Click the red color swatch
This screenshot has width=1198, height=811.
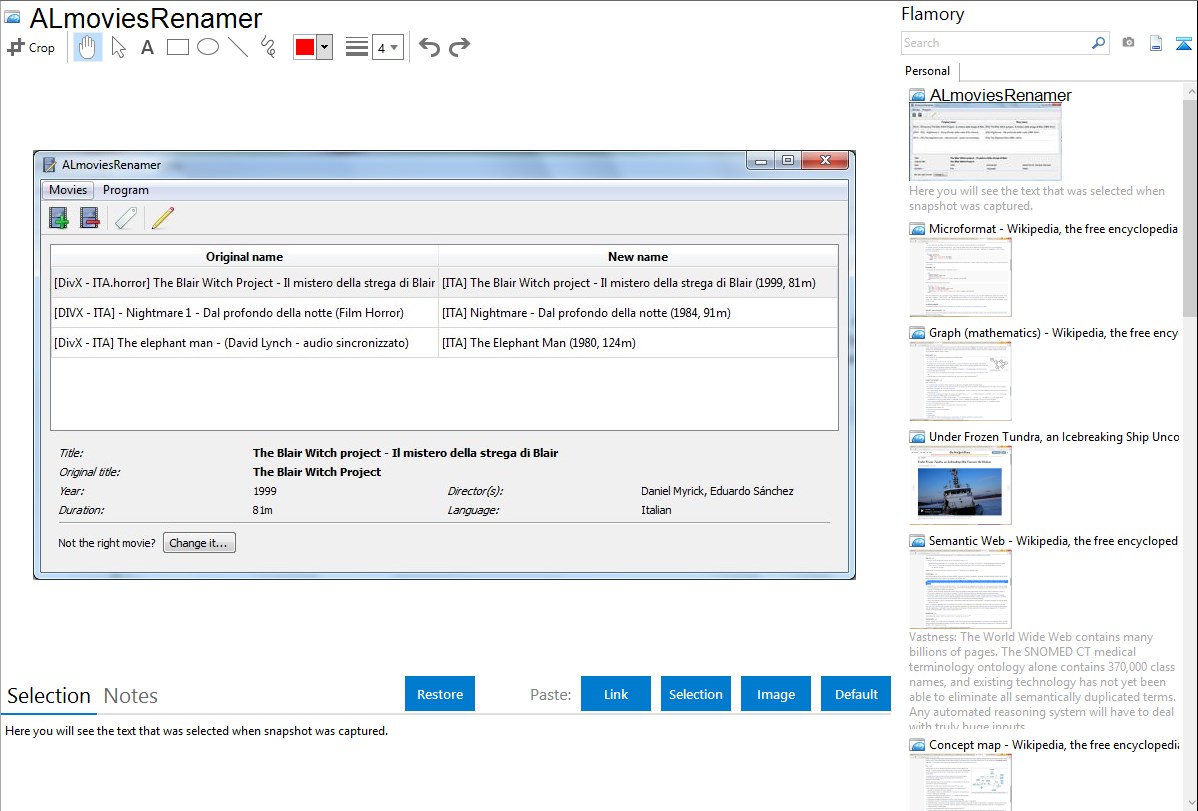305,47
